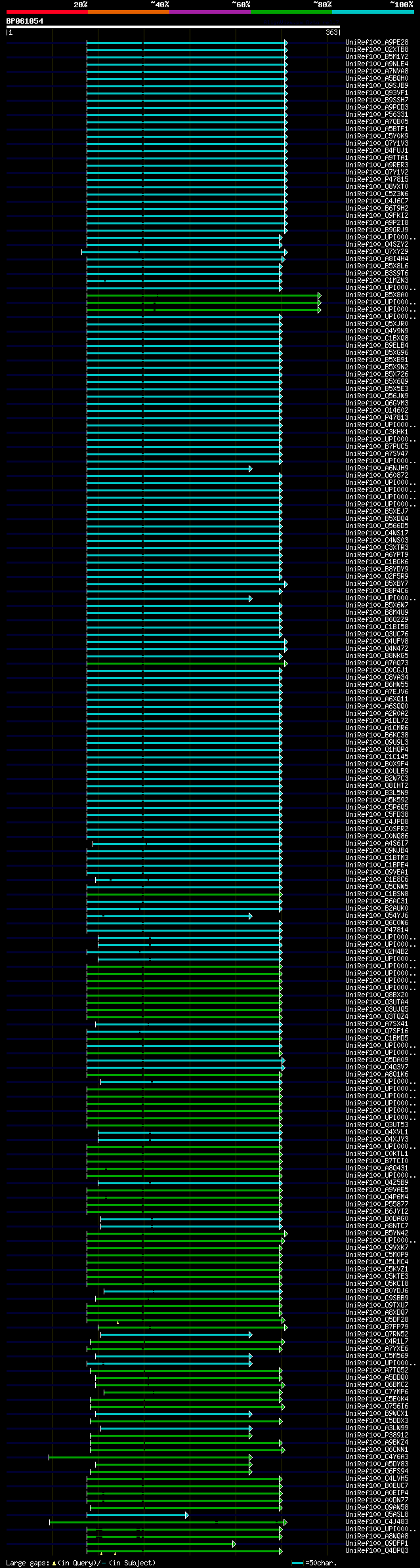
Task: Open hit UniRef100_Q2XTB8
Action: click(377, 49)
